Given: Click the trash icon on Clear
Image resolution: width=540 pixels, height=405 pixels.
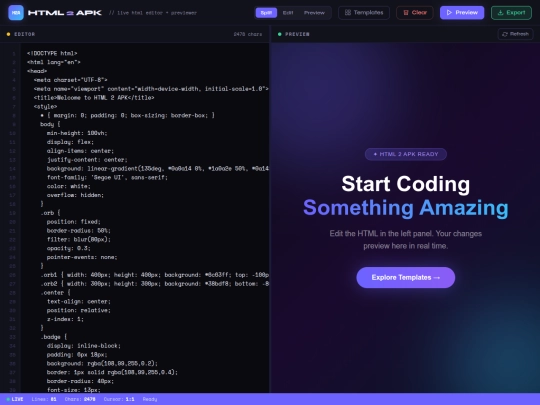Looking at the screenshot, I should tap(406, 13).
